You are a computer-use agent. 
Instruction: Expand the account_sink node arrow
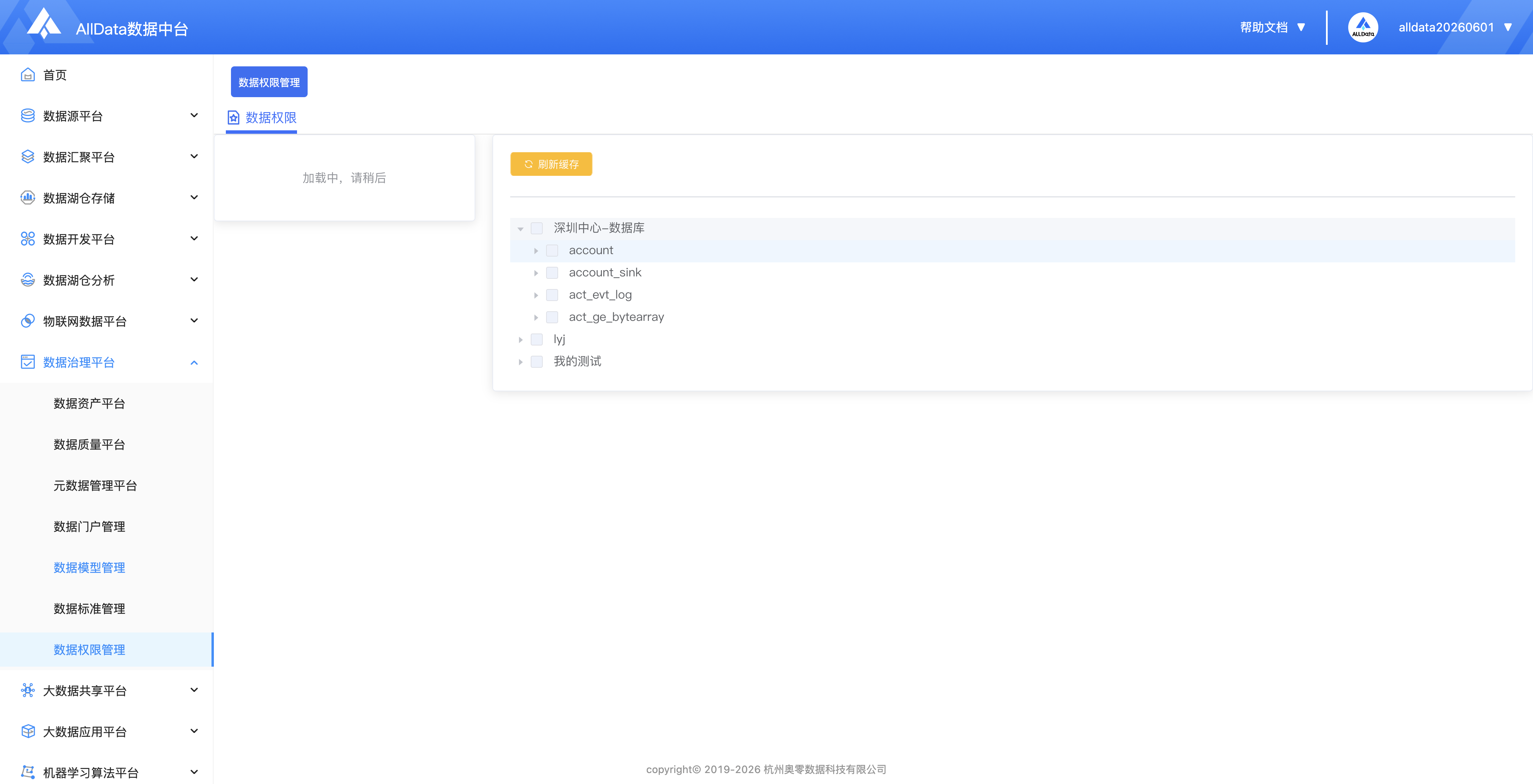tap(536, 273)
